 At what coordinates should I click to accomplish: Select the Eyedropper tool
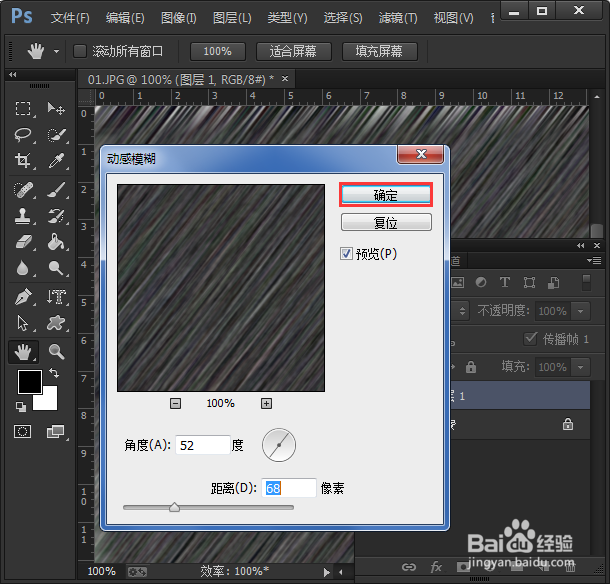pos(57,160)
